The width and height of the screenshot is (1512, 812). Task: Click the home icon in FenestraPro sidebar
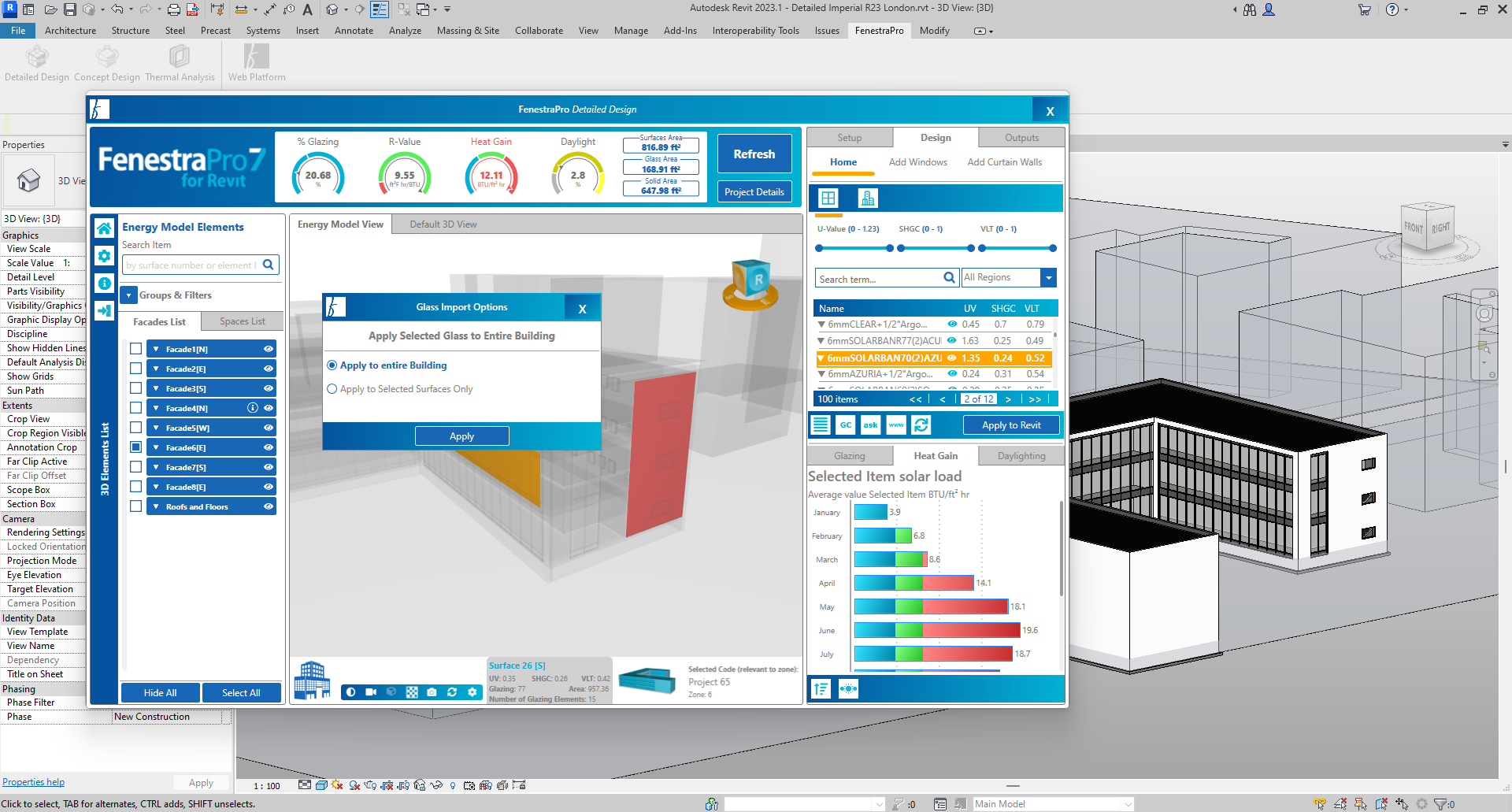click(x=104, y=228)
